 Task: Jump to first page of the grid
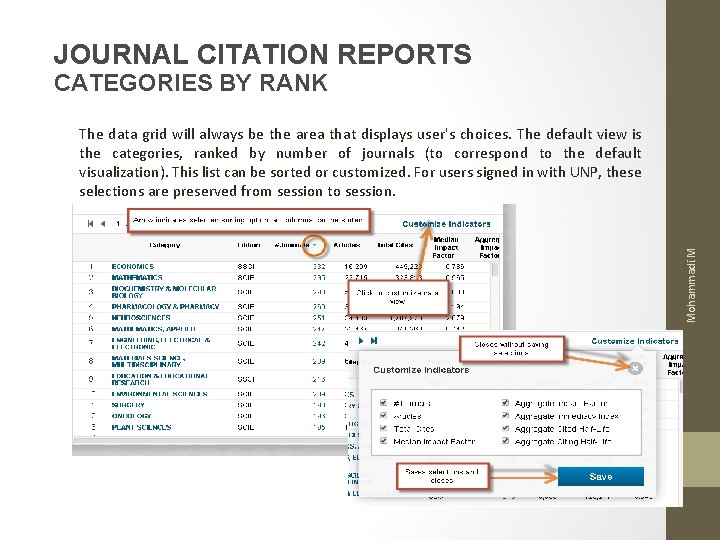(90, 224)
